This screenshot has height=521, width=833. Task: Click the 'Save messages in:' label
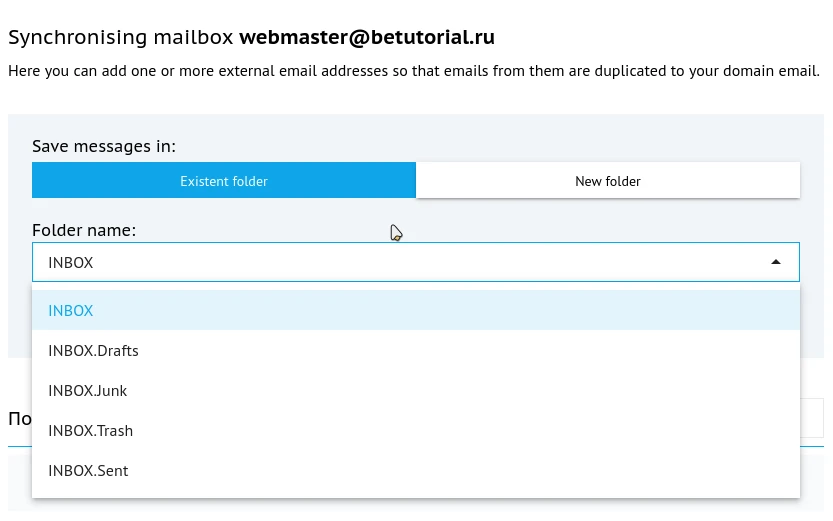coord(104,146)
